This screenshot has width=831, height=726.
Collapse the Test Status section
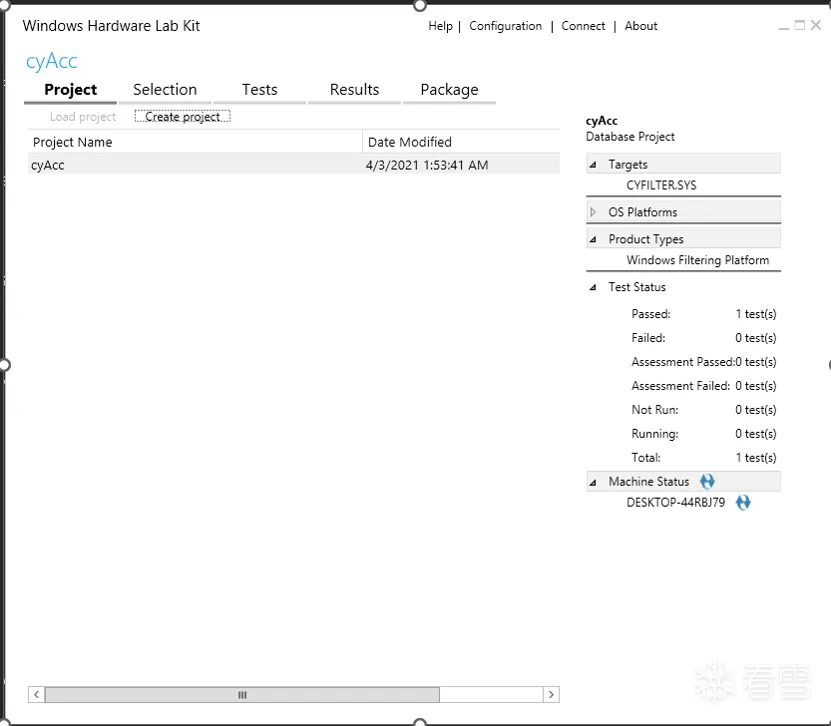(x=593, y=287)
